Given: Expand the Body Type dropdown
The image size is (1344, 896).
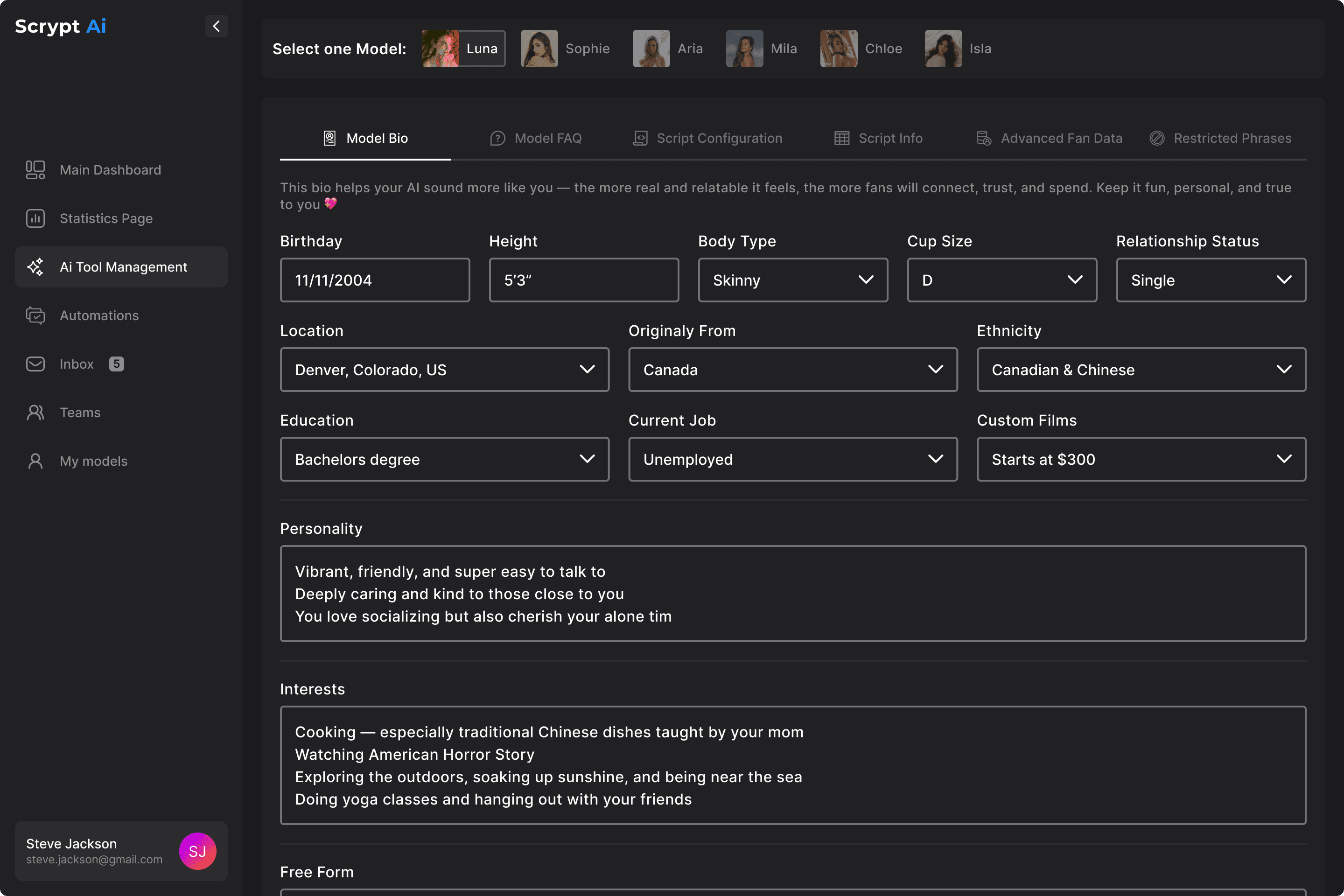Looking at the screenshot, I should pos(792,280).
